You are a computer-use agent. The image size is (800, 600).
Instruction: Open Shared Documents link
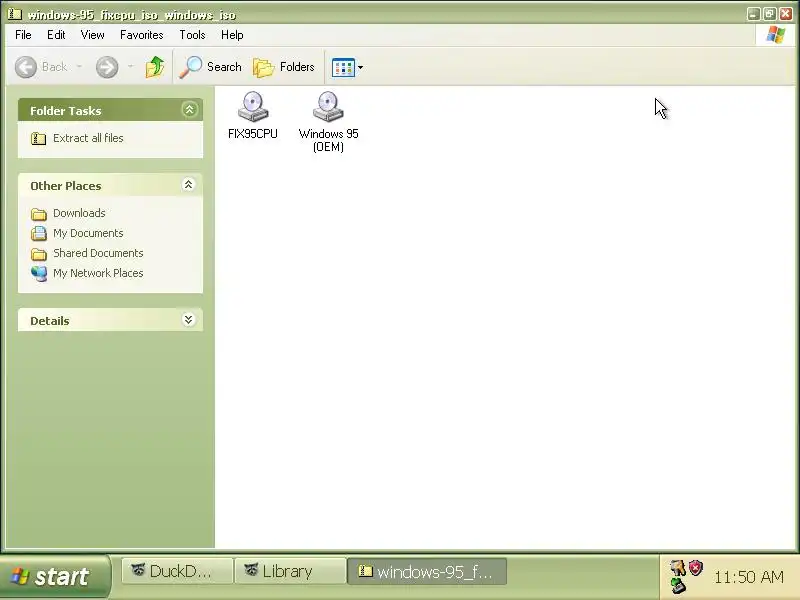tap(87, 253)
